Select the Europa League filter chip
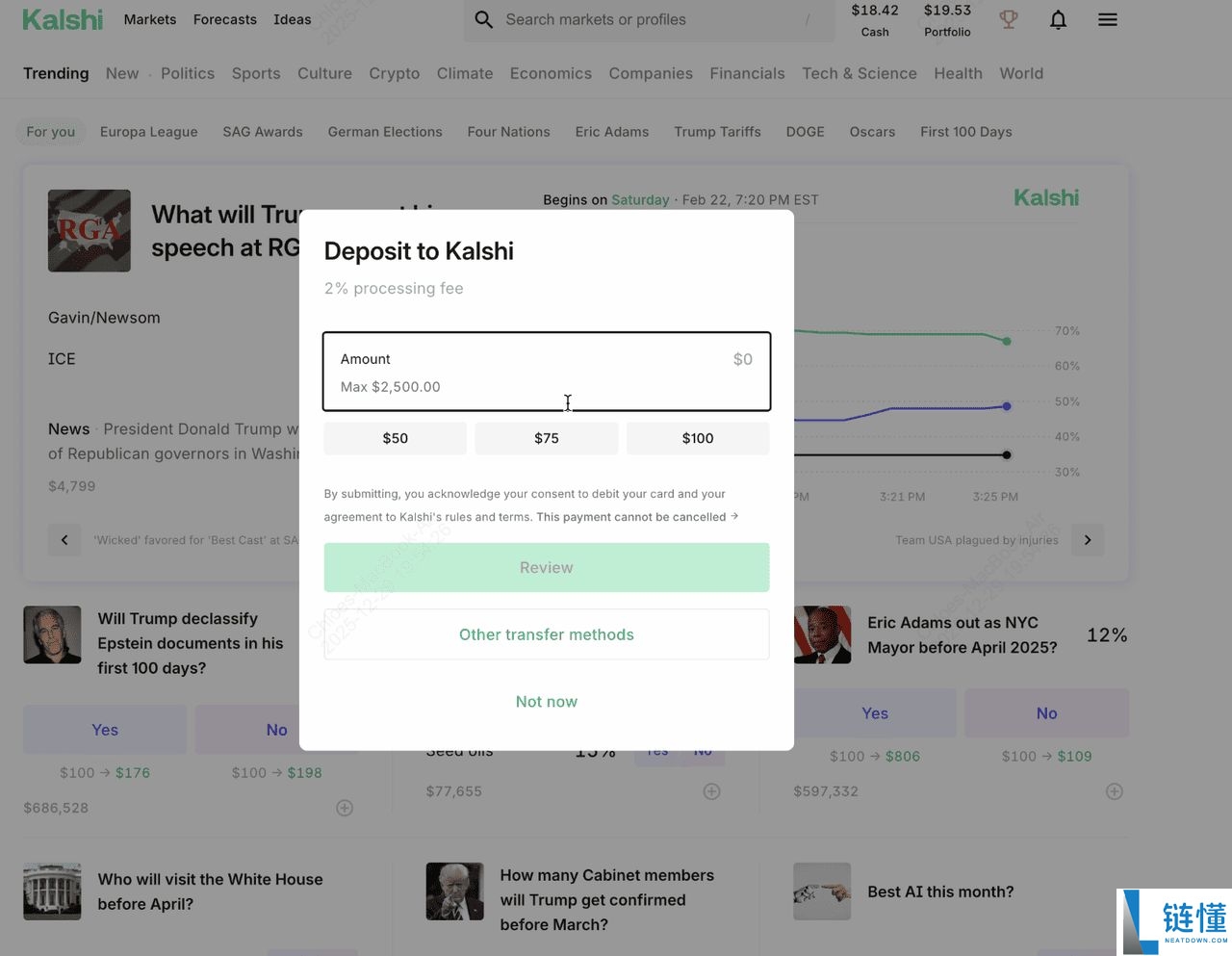 [149, 132]
